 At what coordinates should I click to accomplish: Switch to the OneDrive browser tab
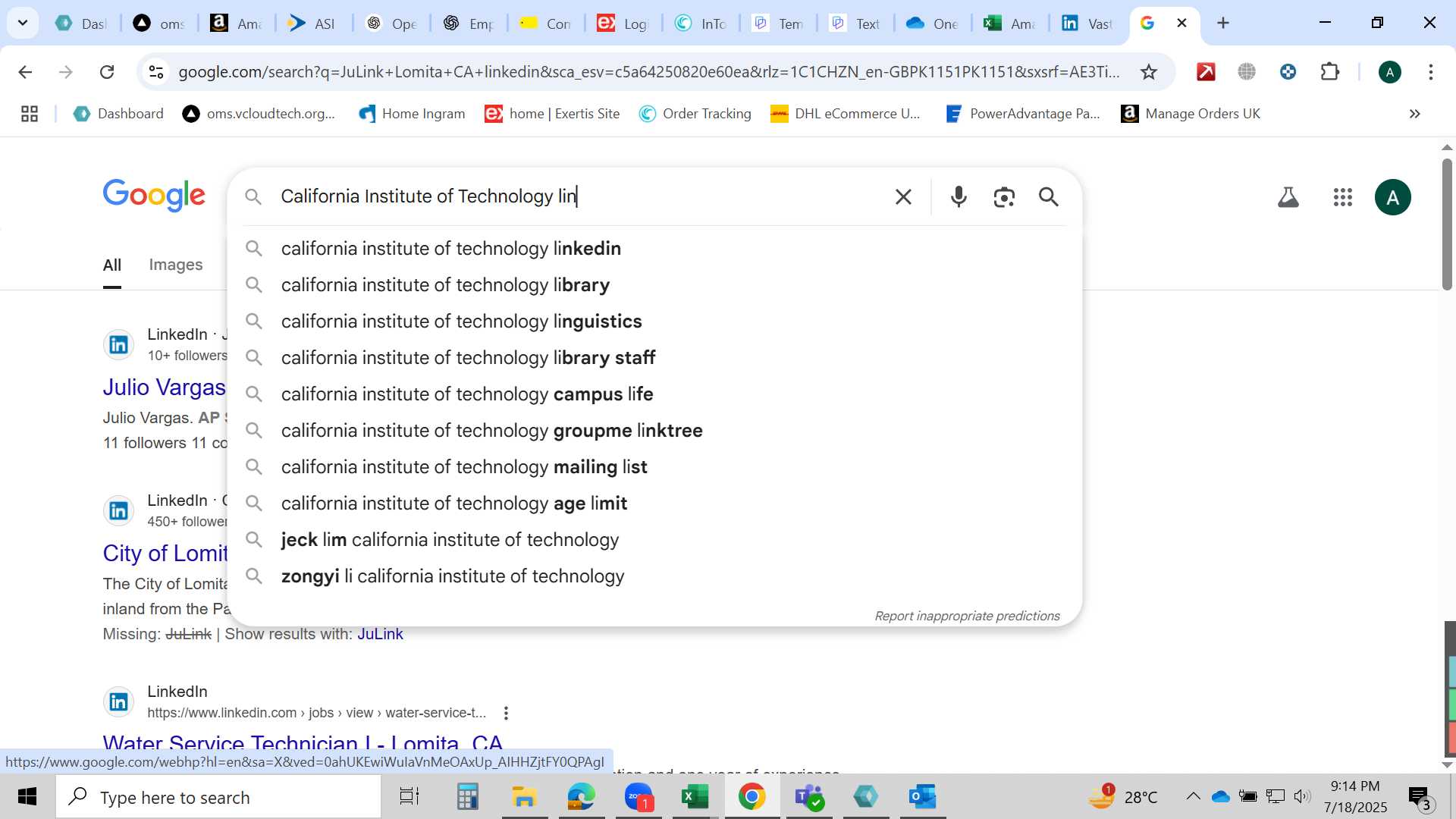coord(933,24)
